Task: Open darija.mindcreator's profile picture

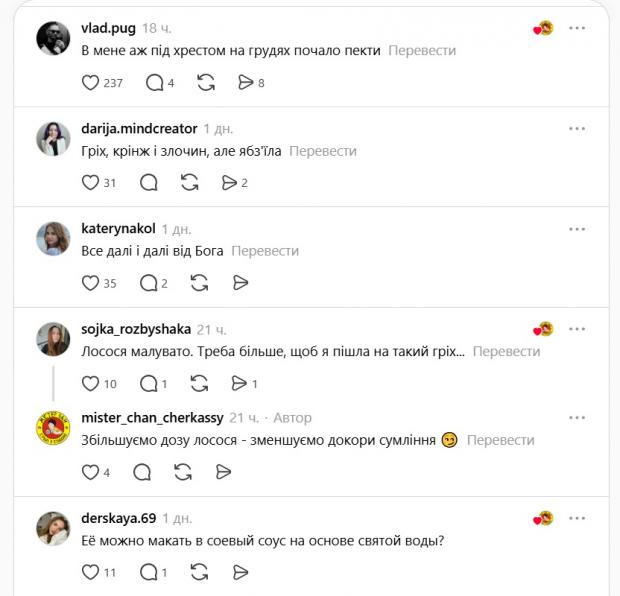Action: click(53, 138)
